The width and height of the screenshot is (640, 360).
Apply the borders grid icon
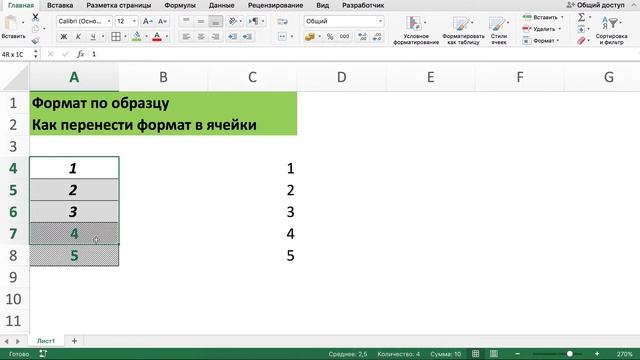click(116, 37)
